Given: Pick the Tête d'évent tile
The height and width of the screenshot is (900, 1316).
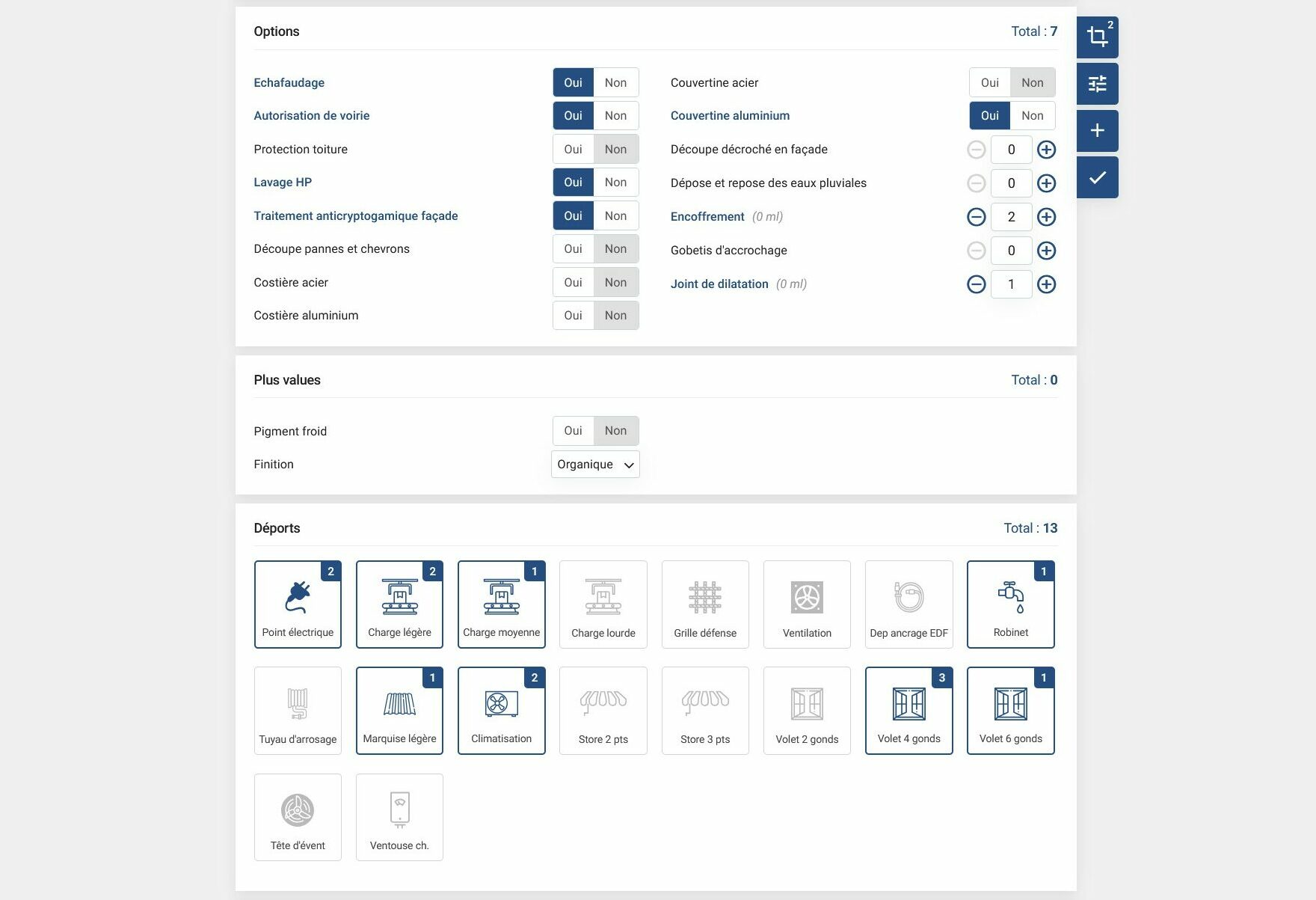Looking at the screenshot, I should tap(298, 817).
